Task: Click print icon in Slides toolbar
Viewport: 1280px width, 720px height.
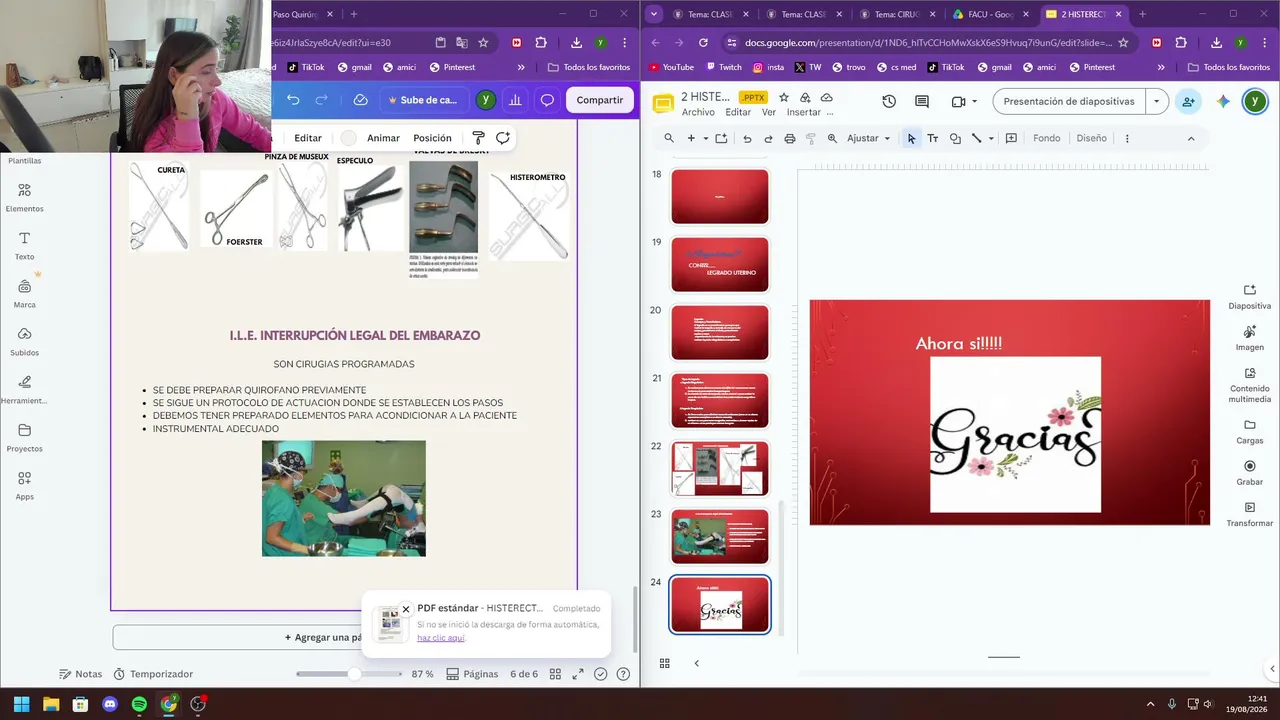Action: 790,138
